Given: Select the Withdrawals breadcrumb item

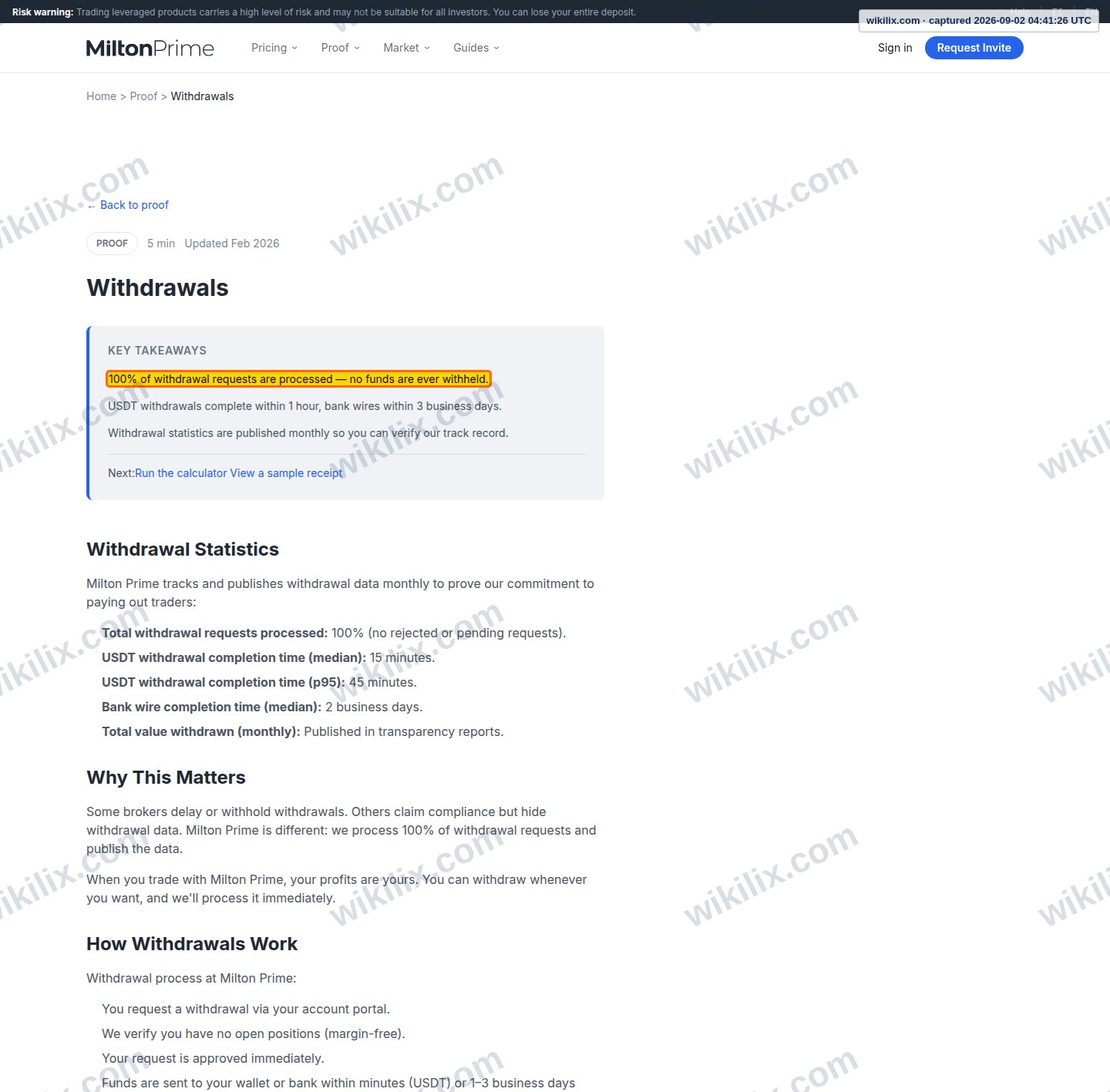Looking at the screenshot, I should click(202, 96).
